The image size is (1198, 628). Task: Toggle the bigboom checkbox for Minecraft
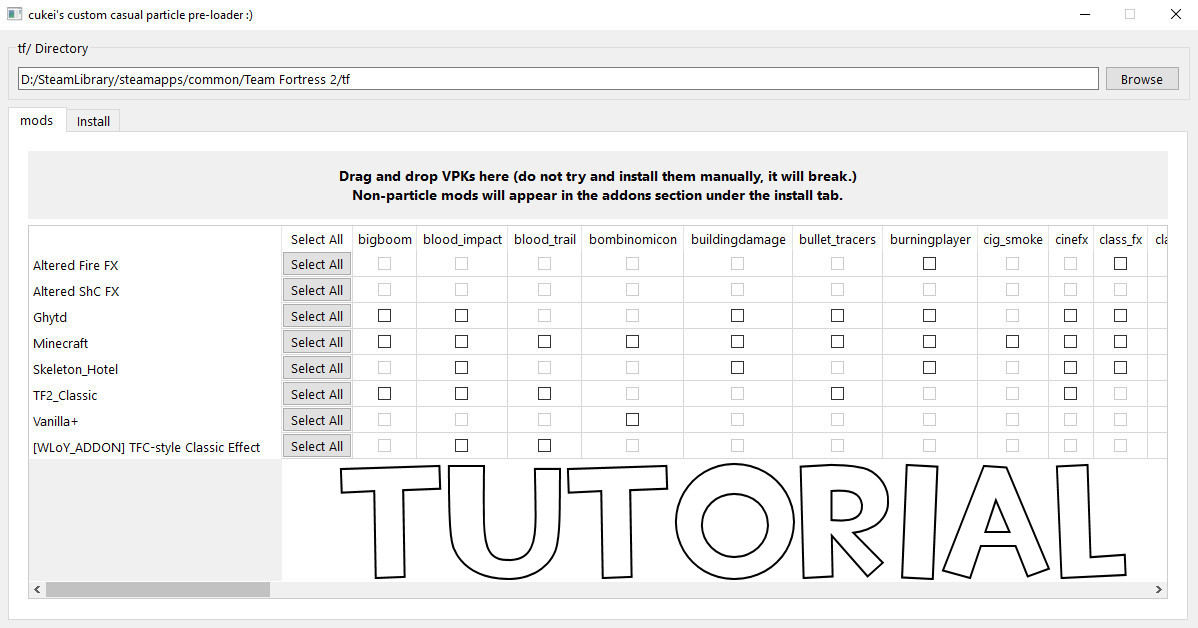[384, 341]
